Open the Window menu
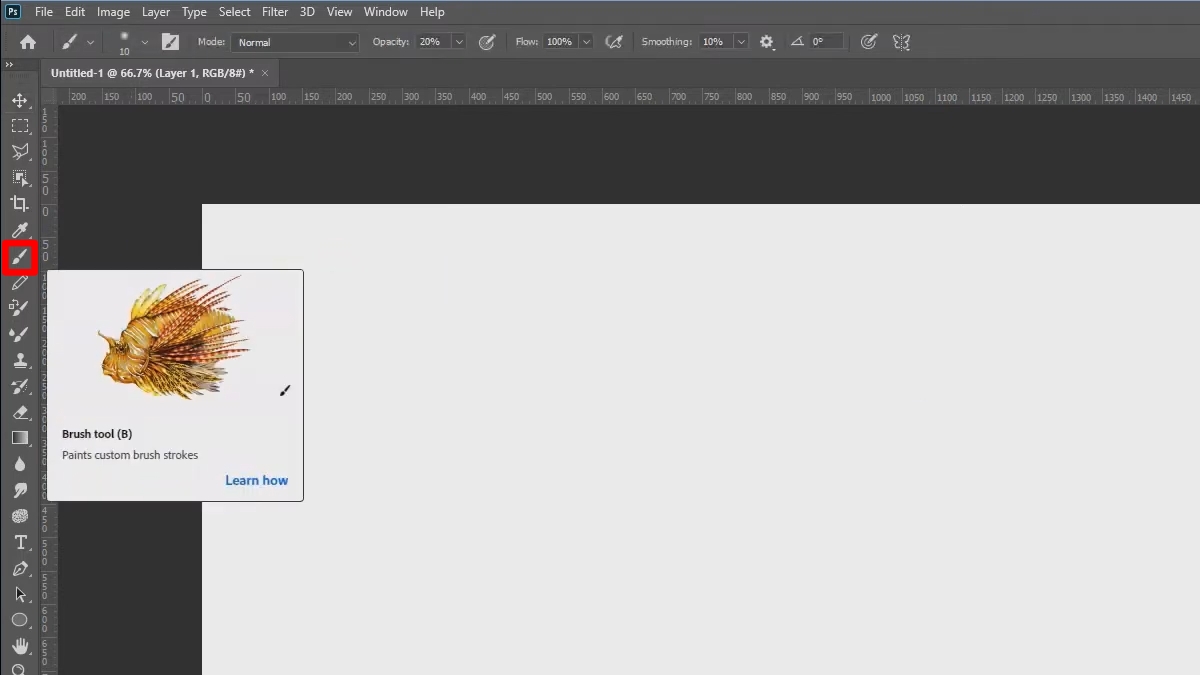This screenshot has height=675, width=1200. click(x=385, y=12)
